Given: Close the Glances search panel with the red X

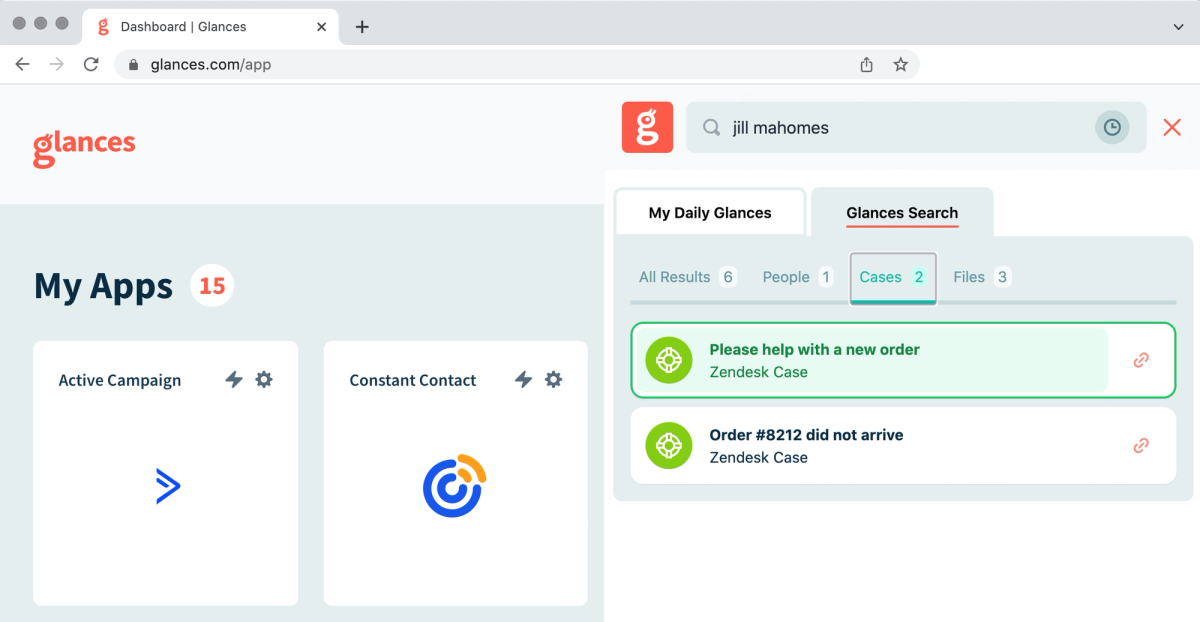Looking at the screenshot, I should [1172, 127].
